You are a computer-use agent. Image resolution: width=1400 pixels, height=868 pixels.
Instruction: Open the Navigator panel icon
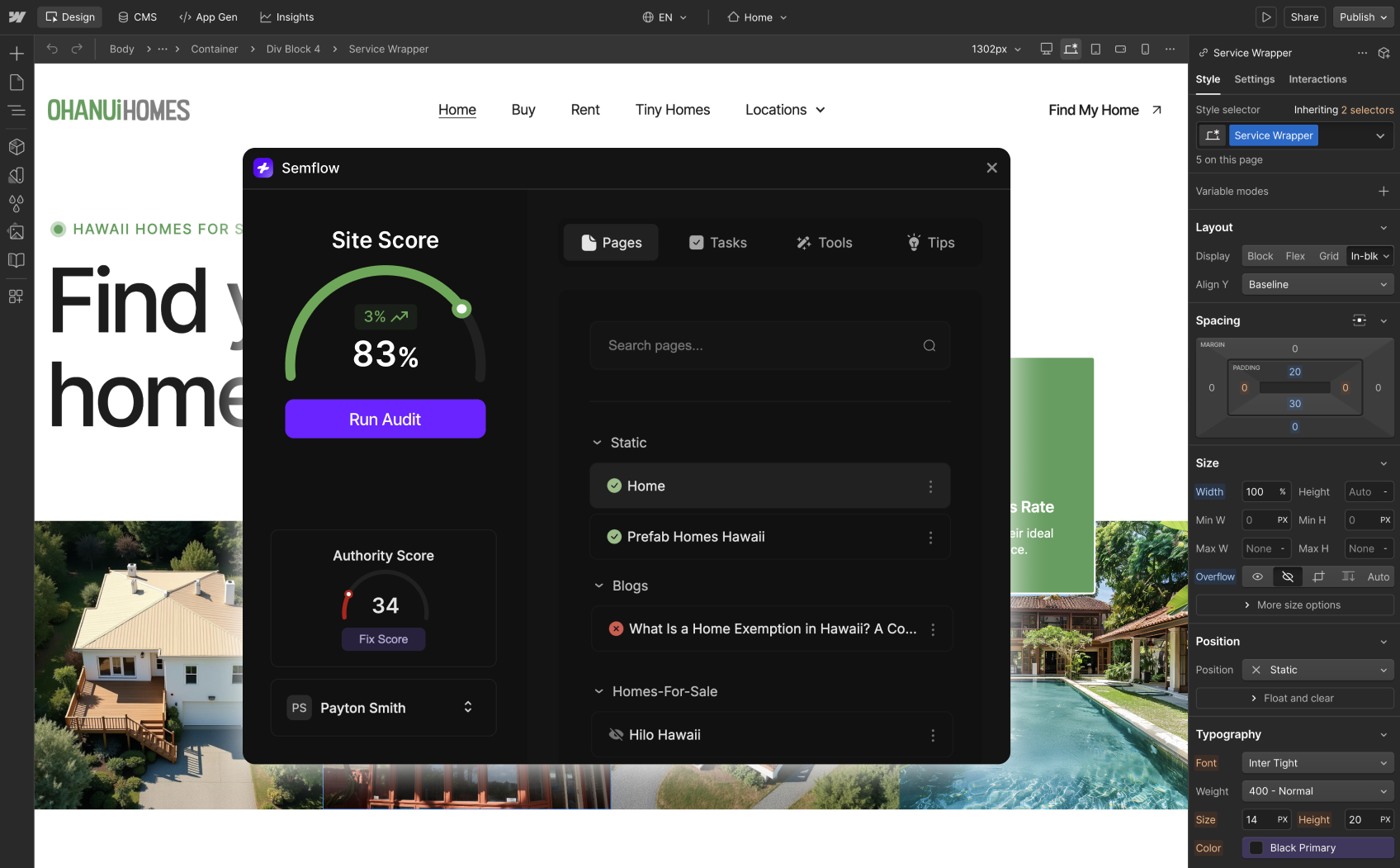tap(17, 111)
